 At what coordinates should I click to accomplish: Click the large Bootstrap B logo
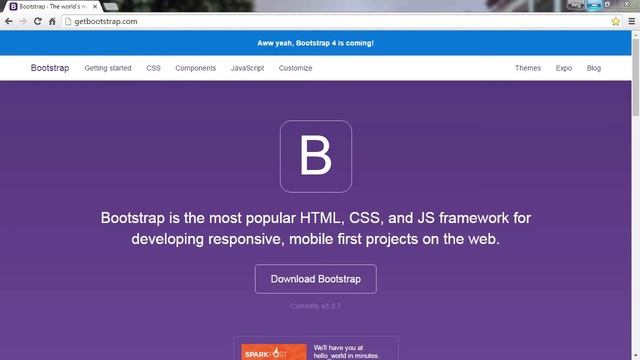[x=316, y=156]
